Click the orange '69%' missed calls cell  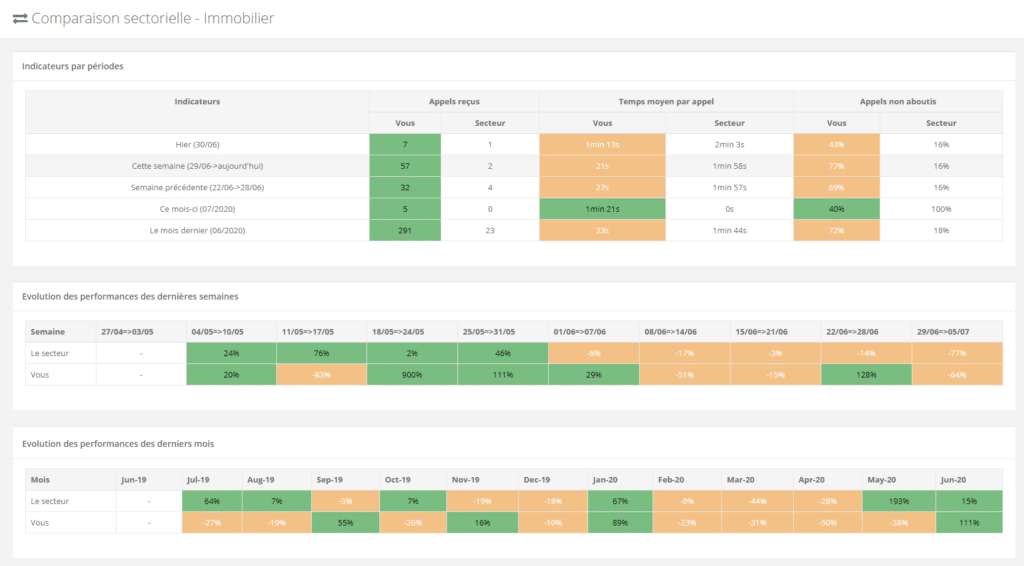(x=837, y=187)
